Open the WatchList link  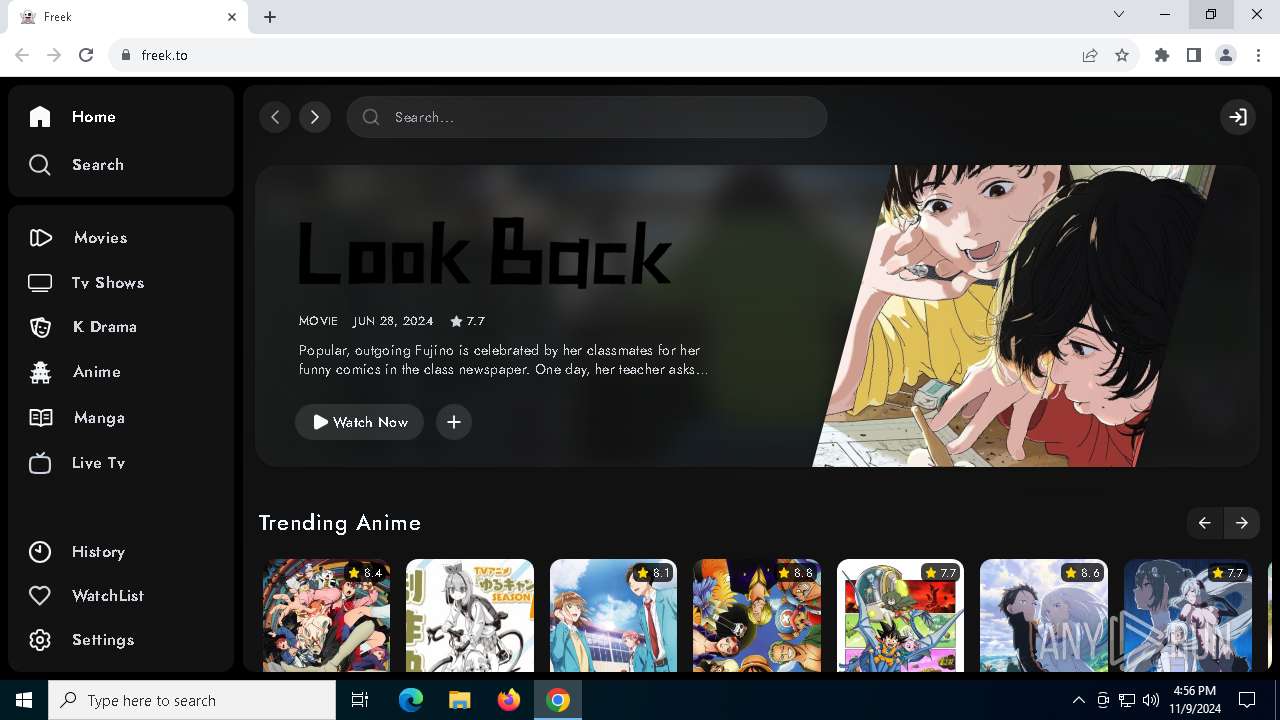tap(108, 596)
